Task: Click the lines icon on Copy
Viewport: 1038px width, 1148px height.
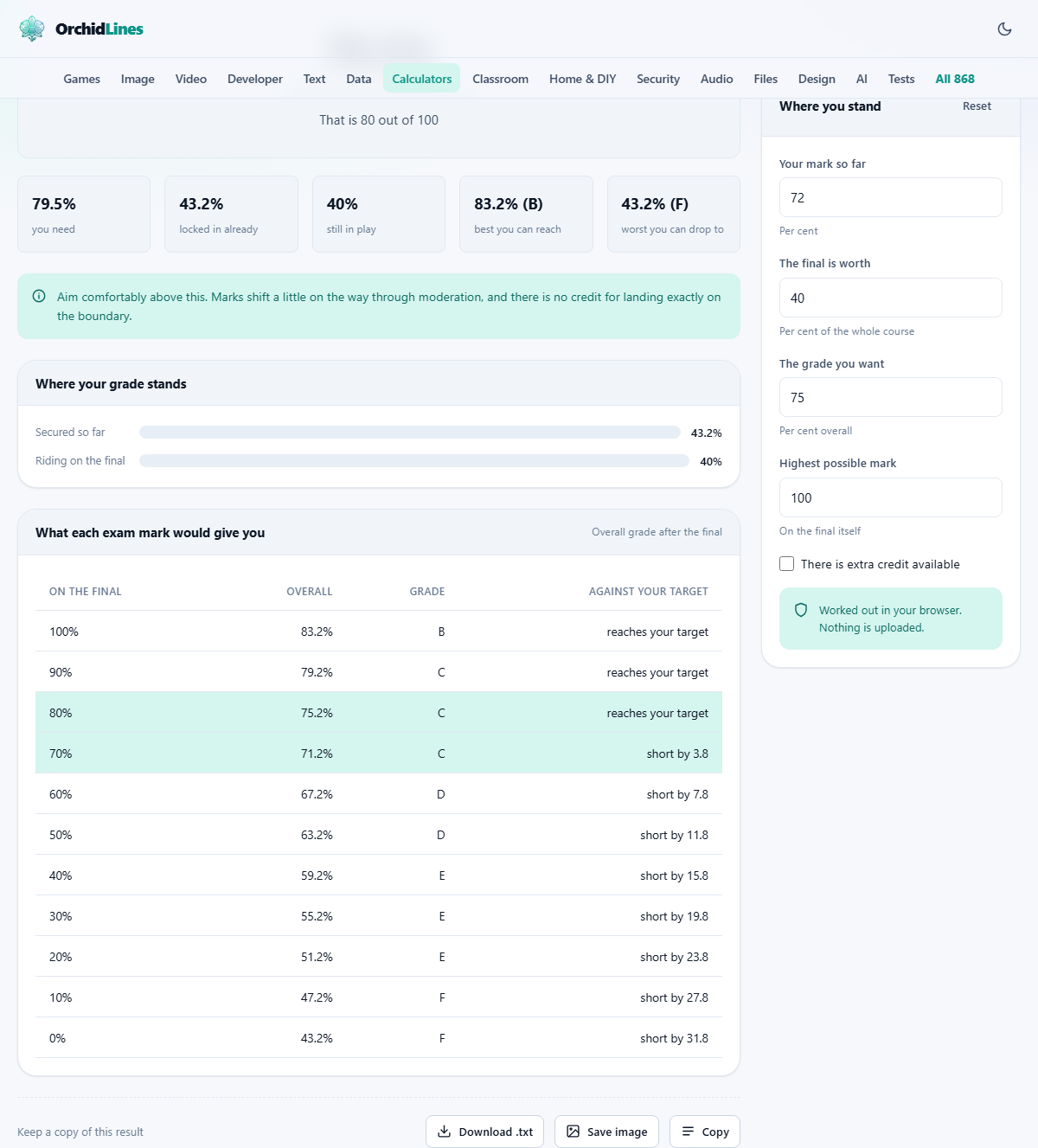Action: pos(688,1132)
